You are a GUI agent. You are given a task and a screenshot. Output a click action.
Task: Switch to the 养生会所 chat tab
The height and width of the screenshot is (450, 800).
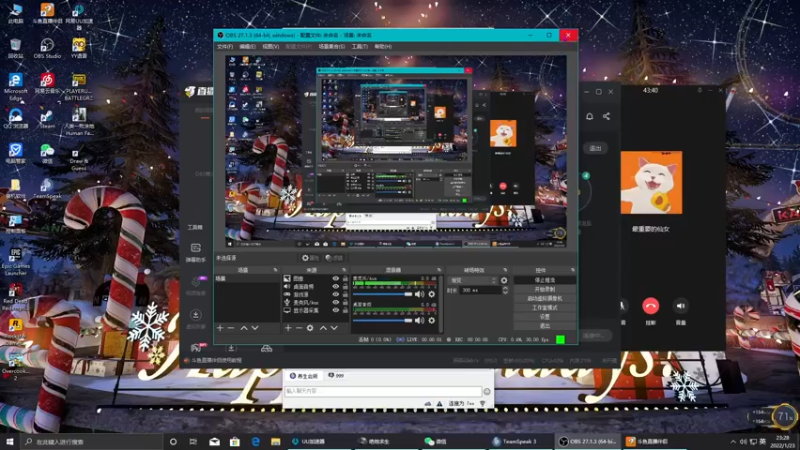tap(304, 376)
